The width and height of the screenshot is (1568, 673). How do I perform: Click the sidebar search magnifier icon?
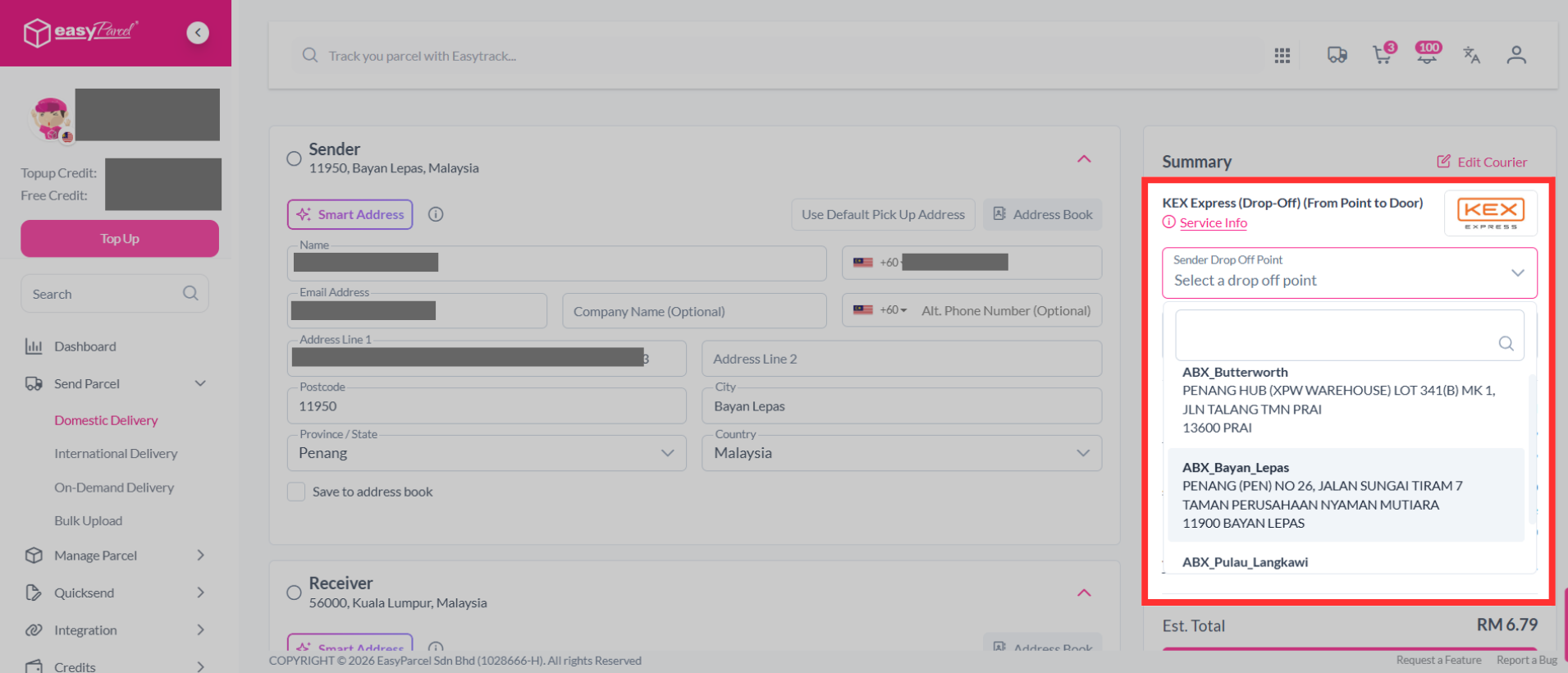coord(190,293)
